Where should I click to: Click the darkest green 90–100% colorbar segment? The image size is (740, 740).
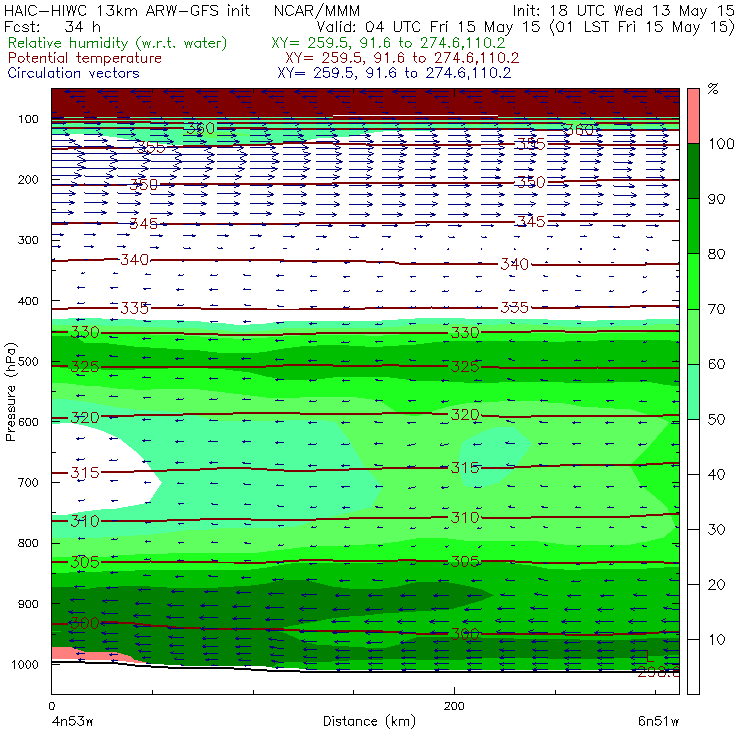[693, 171]
